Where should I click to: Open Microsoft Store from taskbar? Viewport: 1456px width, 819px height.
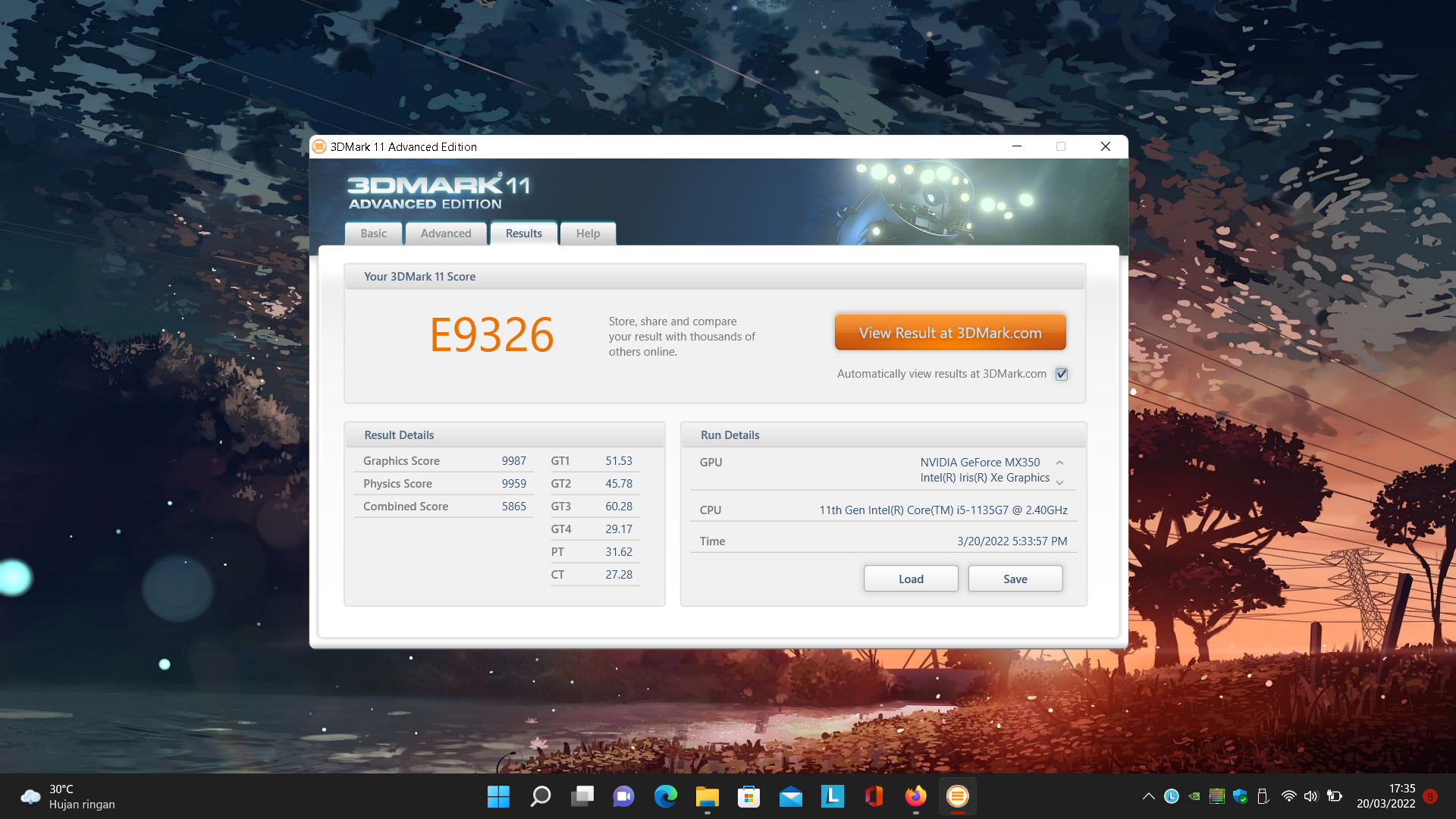point(748,796)
